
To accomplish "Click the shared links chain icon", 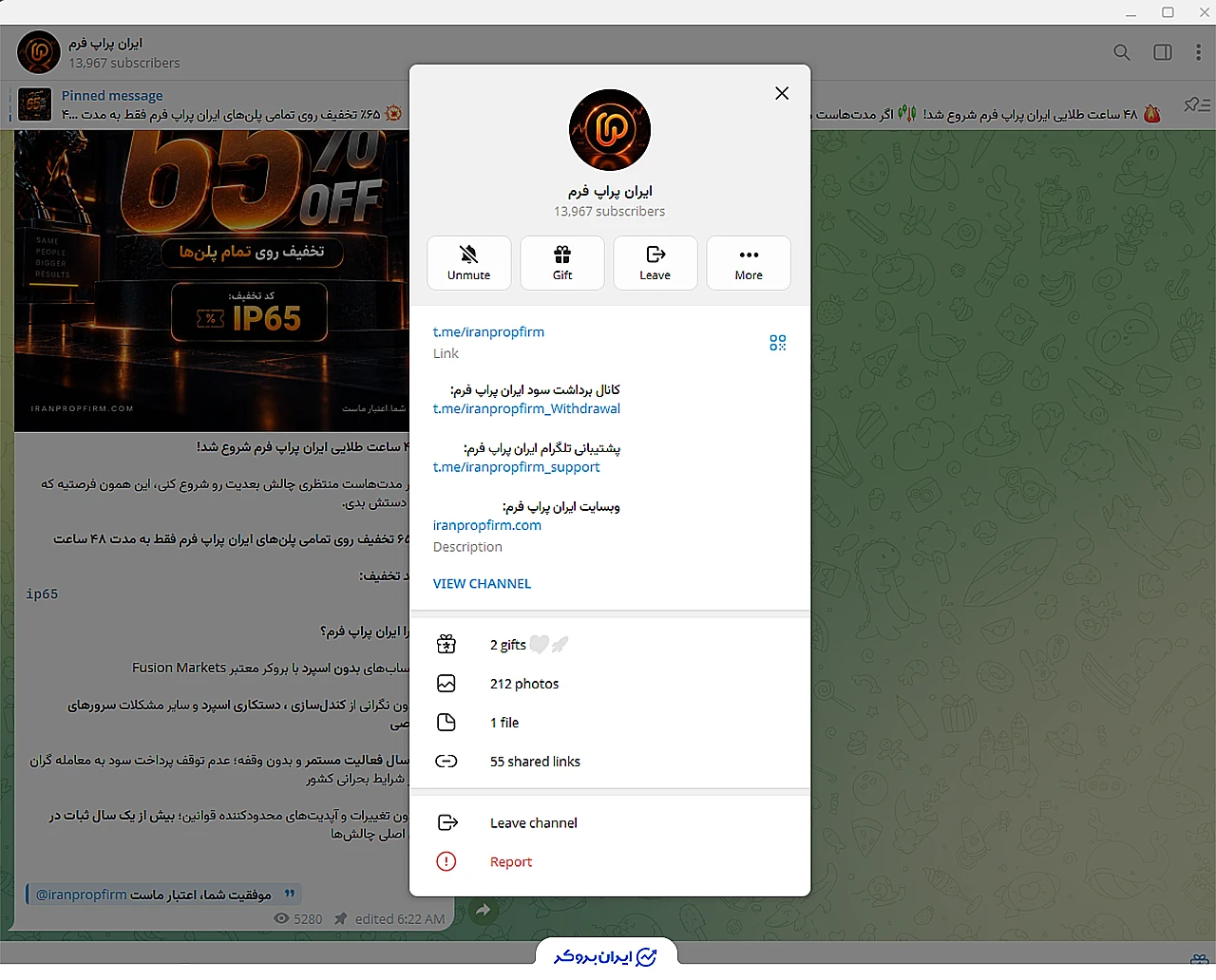I will 446,762.
